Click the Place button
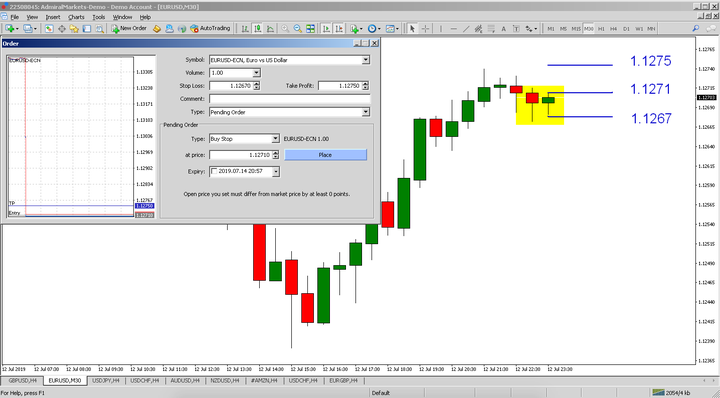The width and height of the screenshot is (720, 398). 325,155
